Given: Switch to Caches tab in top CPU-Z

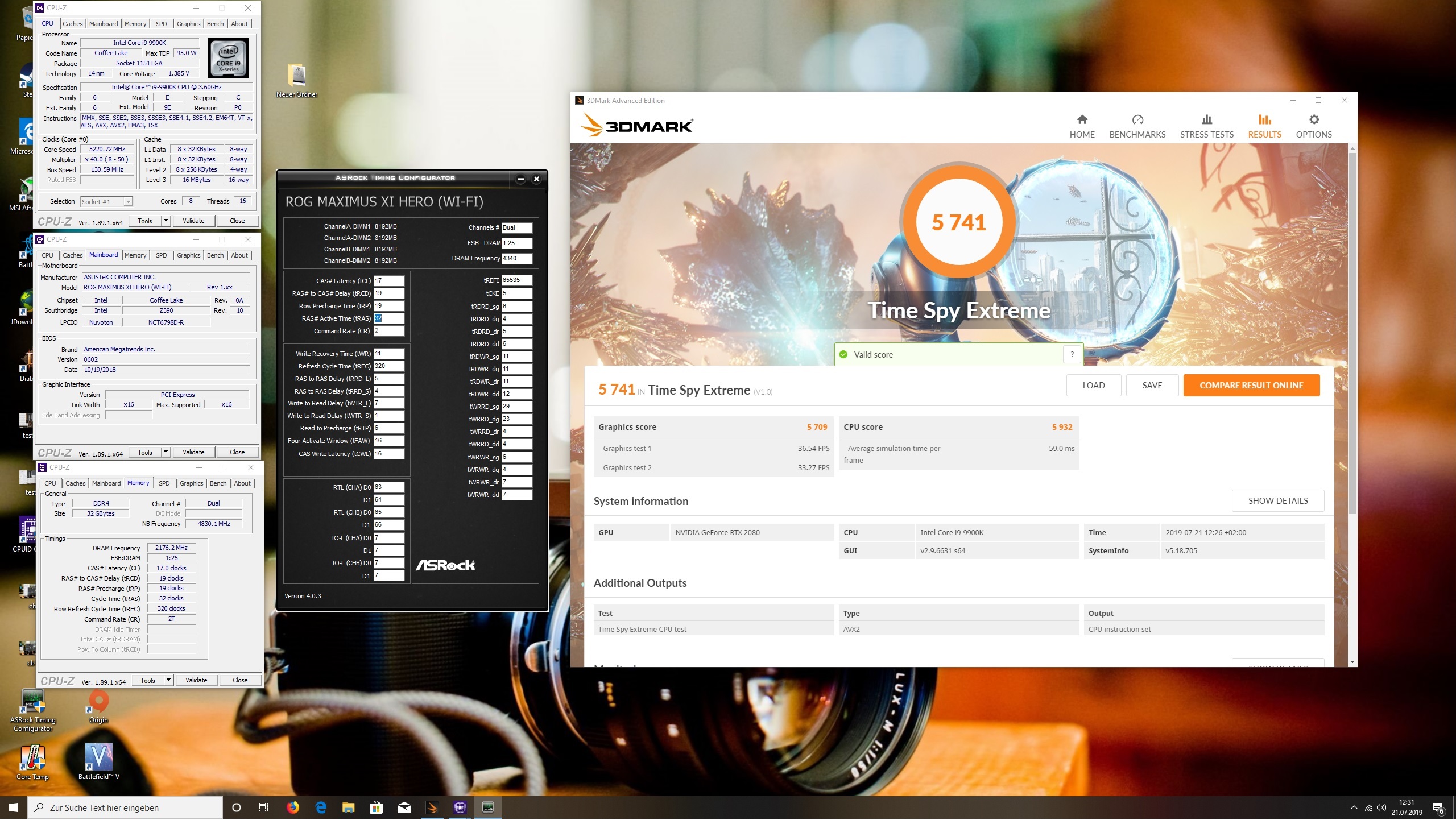Looking at the screenshot, I should click(x=72, y=24).
